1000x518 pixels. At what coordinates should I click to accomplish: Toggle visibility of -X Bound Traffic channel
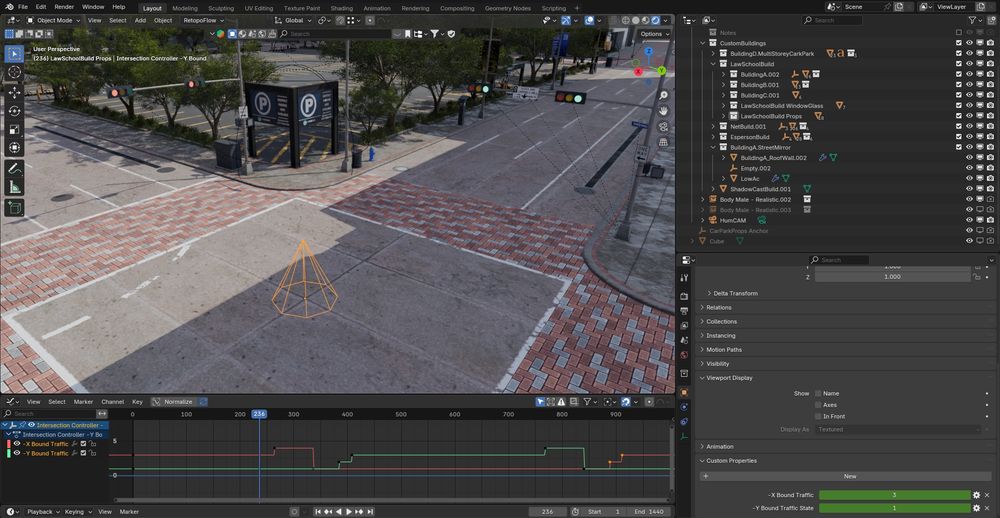coord(17,444)
